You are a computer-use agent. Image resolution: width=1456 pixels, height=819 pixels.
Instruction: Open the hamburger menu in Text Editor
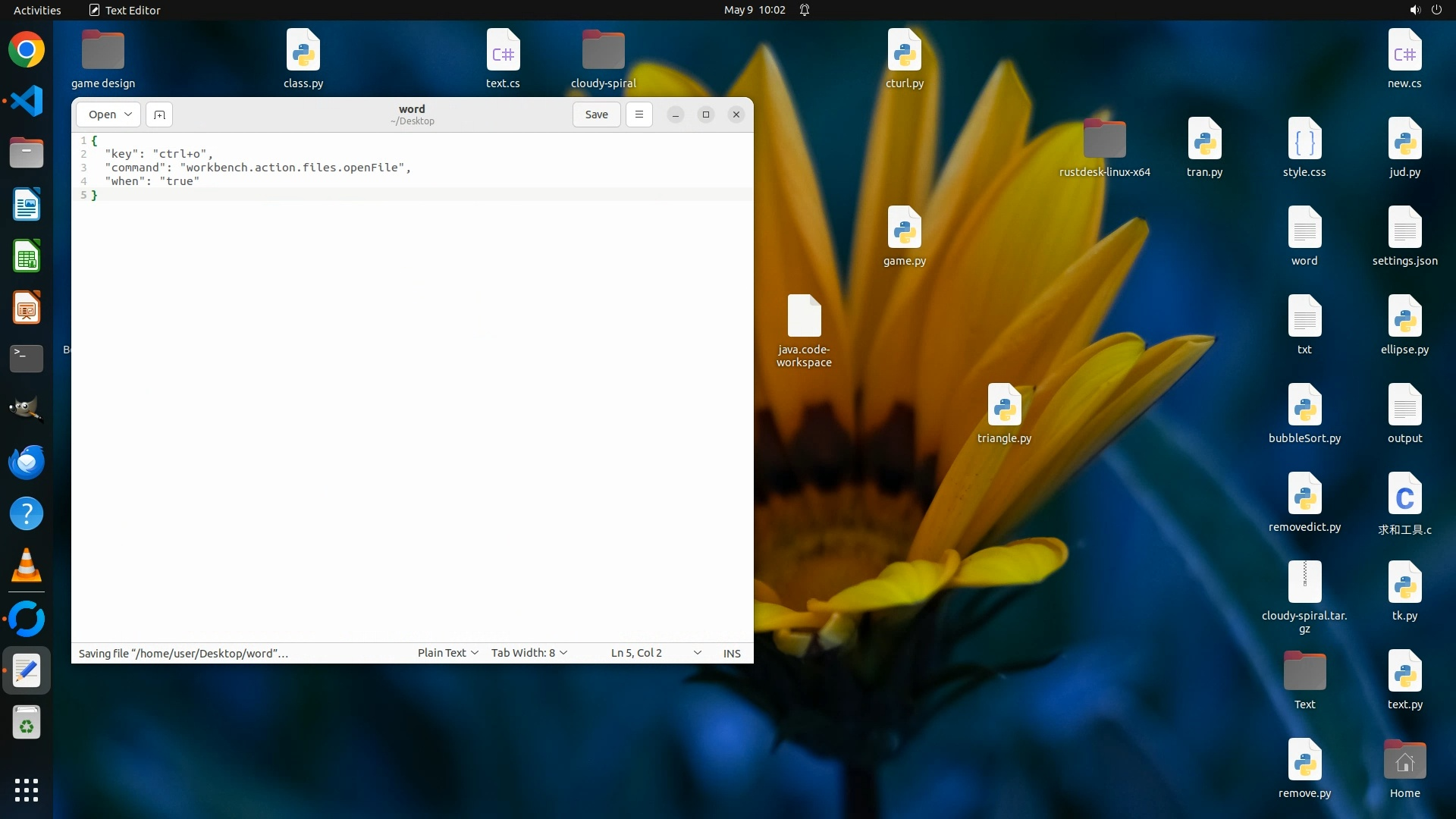(x=639, y=115)
